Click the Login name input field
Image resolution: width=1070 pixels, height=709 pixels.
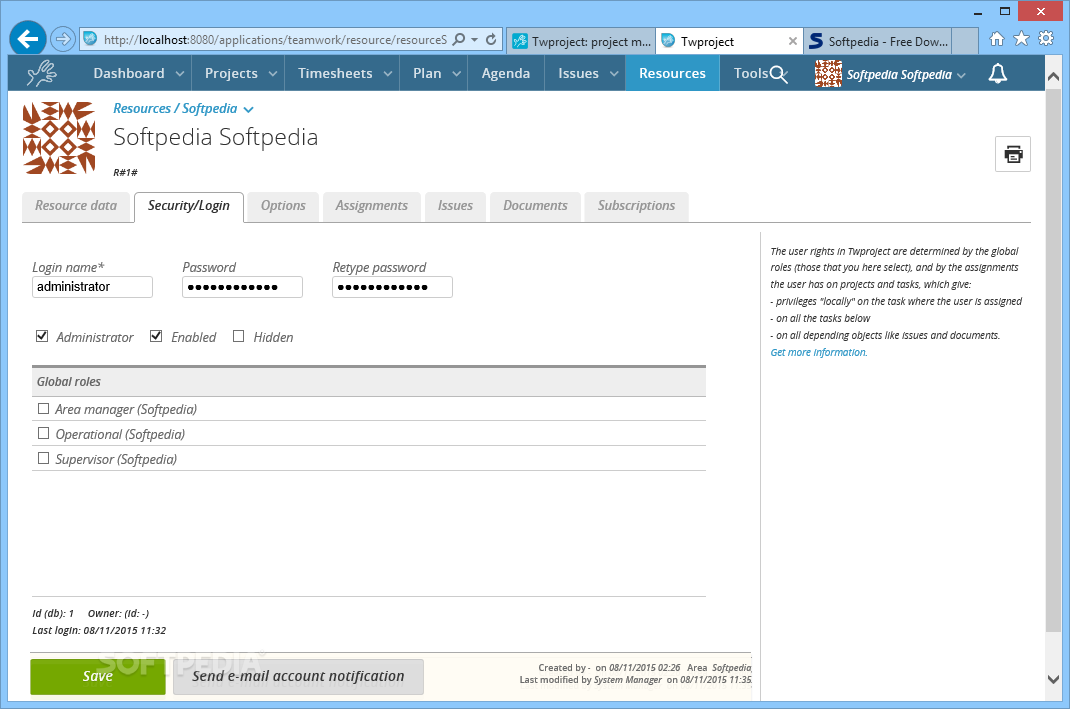click(92, 287)
